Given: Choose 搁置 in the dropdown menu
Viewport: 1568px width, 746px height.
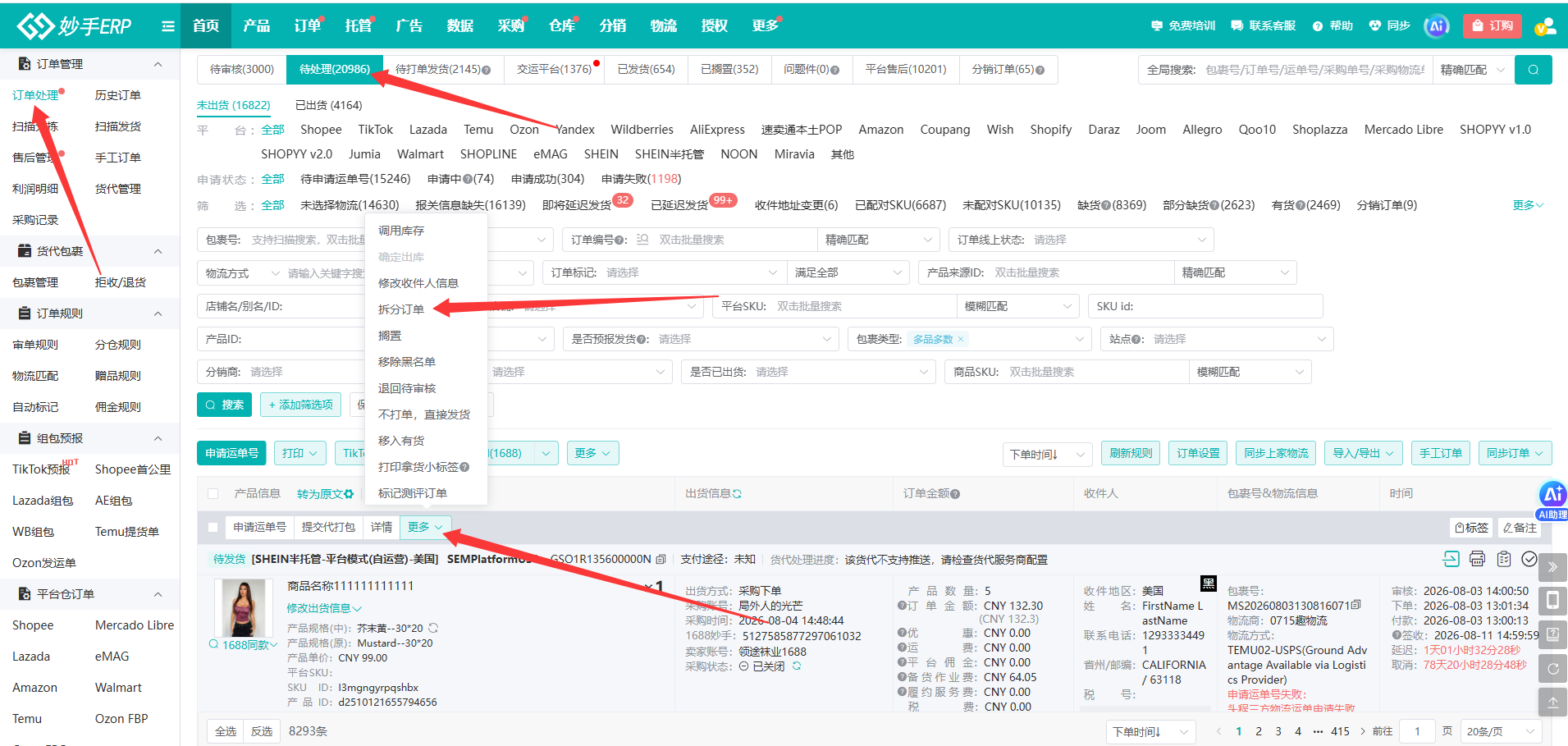Looking at the screenshot, I should pyautogui.click(x=390, y=336).
